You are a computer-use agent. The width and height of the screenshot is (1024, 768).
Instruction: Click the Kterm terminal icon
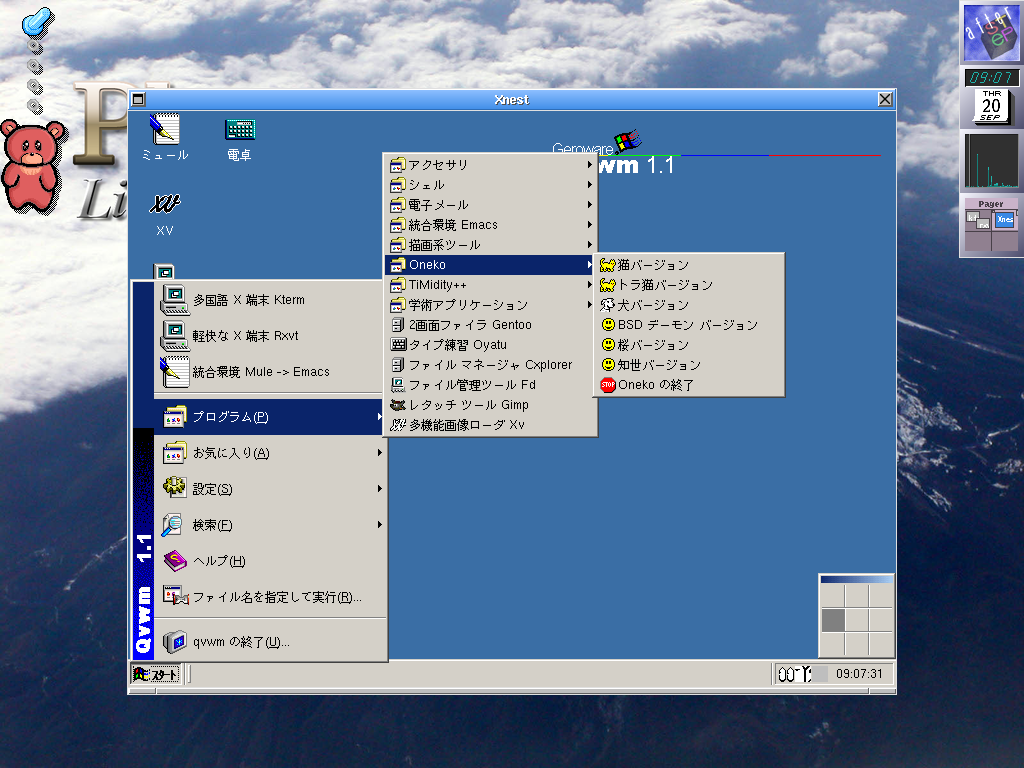point(174,300)
